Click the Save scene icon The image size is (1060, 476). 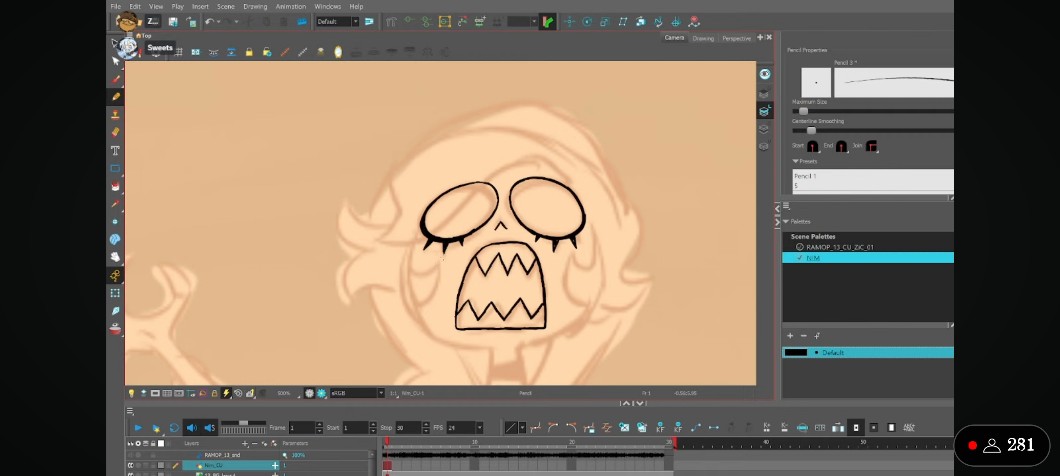pyautogui.click(x=173, y=21)
